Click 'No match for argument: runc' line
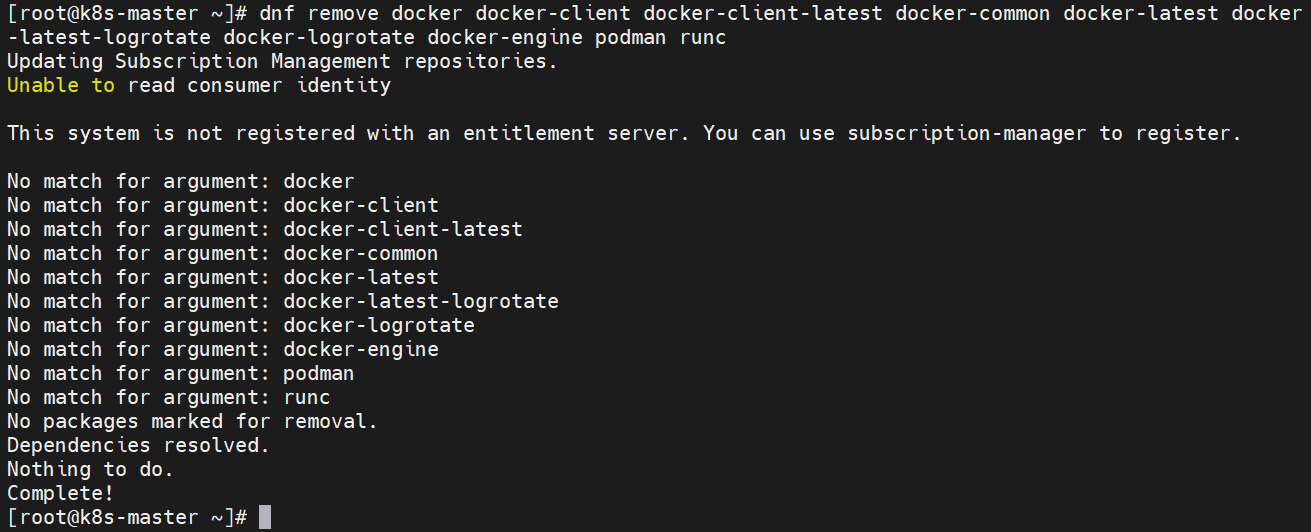 168,397
